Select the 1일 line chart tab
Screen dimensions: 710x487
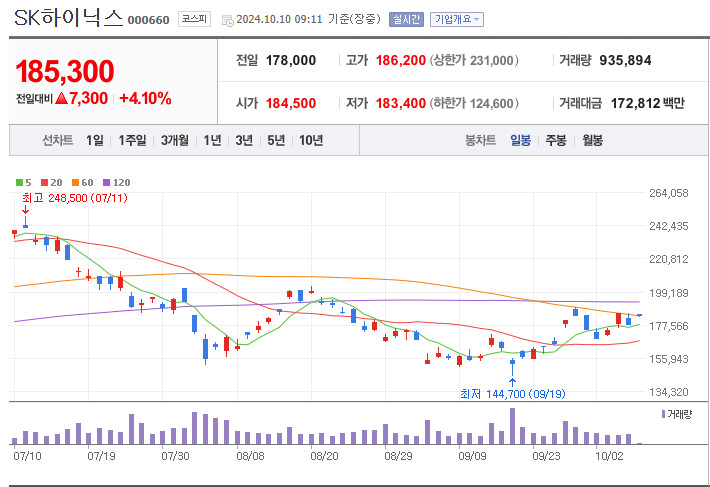tap(95, 140)
